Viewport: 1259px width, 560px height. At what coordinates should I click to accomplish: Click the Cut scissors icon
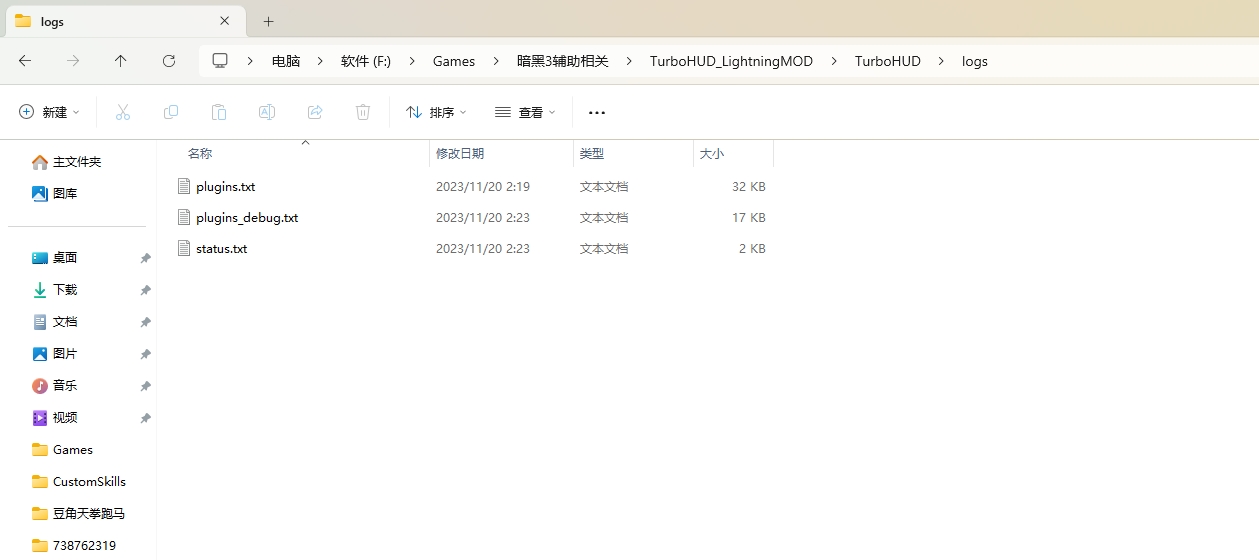point(123,112)
